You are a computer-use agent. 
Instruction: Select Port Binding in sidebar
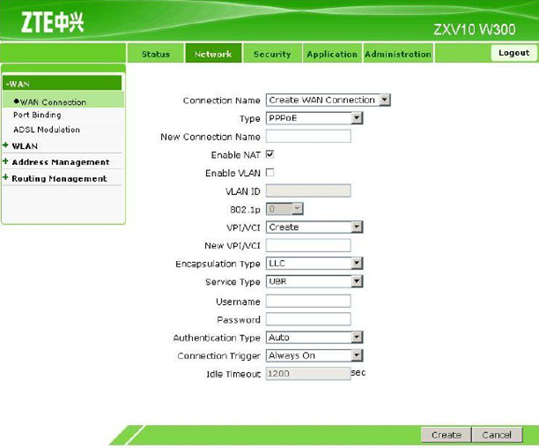click(37, 115)
